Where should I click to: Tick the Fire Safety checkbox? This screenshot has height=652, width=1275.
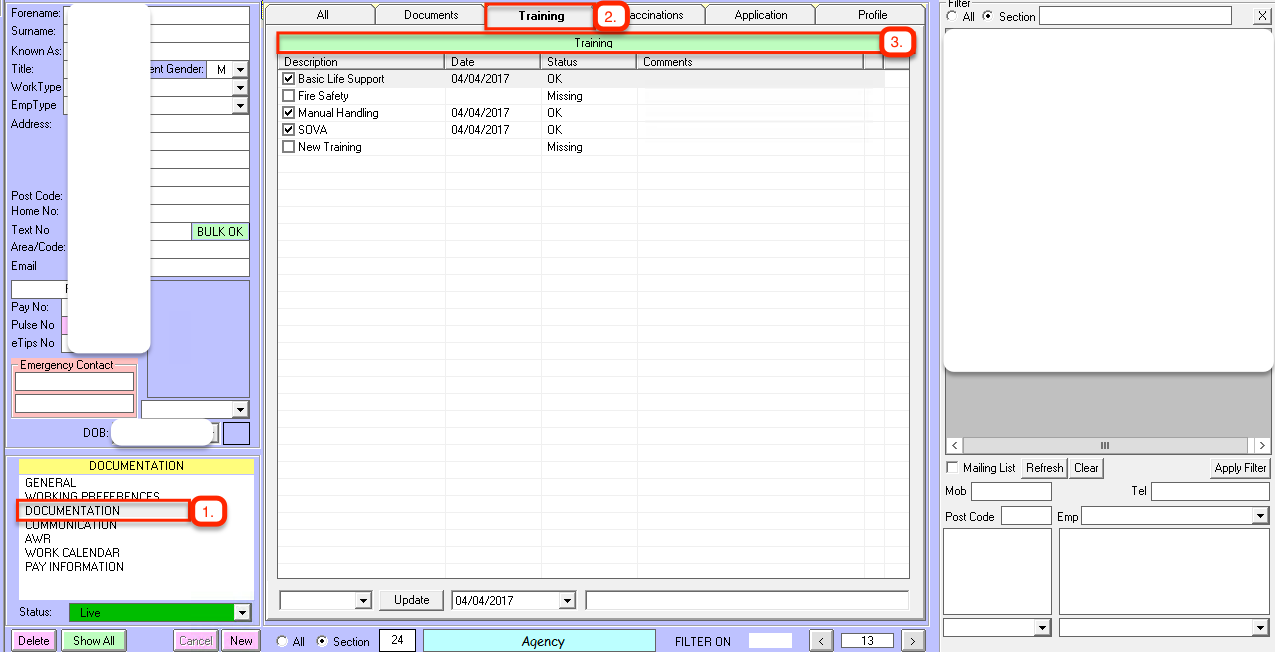coord(289,96)
